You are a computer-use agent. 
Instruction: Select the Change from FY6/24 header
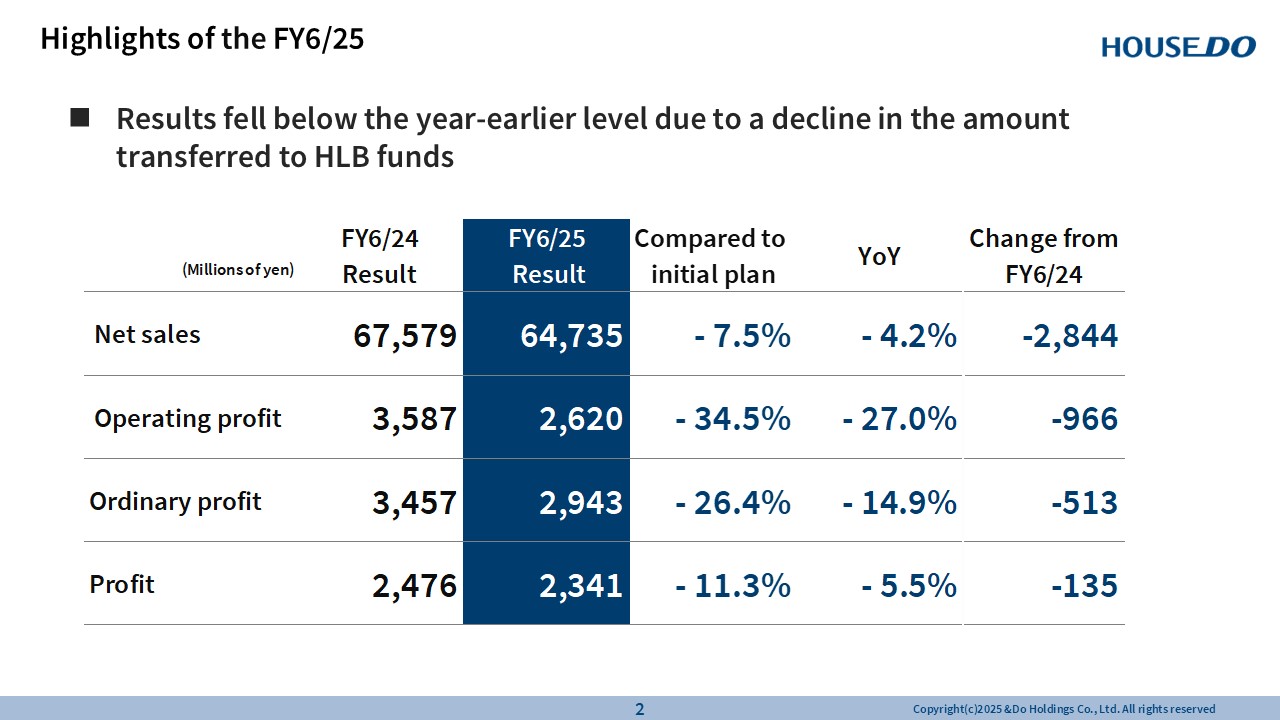click(1043, 256)
